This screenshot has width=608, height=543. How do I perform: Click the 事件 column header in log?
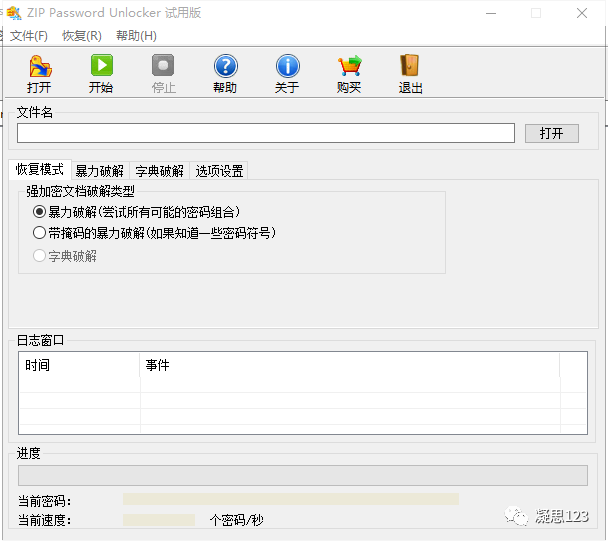tap(350, 365)
